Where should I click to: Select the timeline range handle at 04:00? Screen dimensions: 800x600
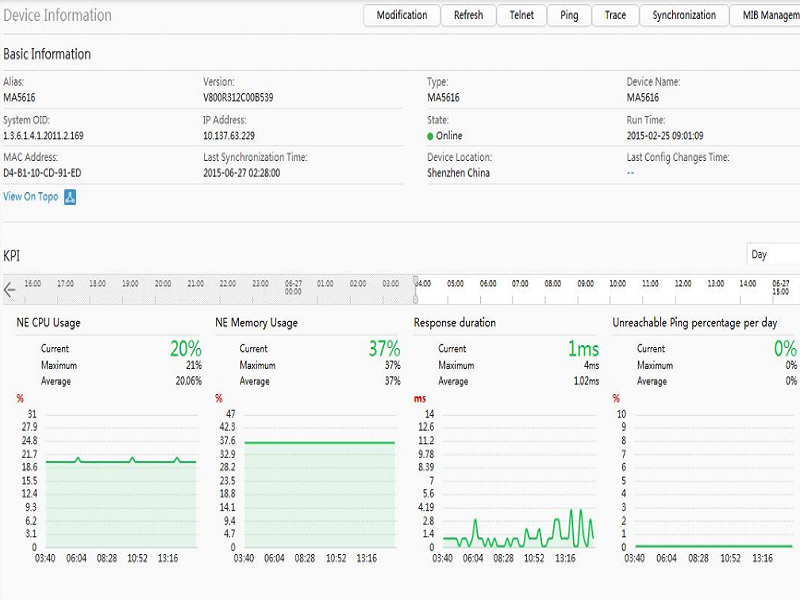[x=415, y=289]
